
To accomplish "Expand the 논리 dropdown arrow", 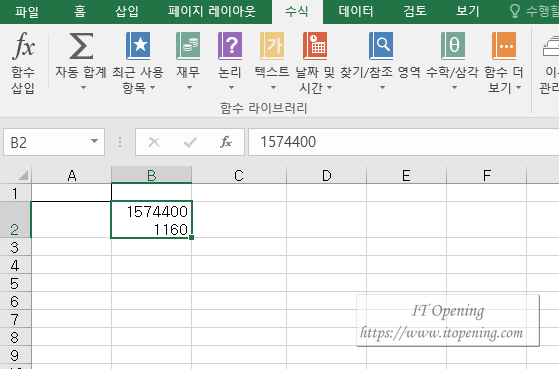I will pos(231,87).
